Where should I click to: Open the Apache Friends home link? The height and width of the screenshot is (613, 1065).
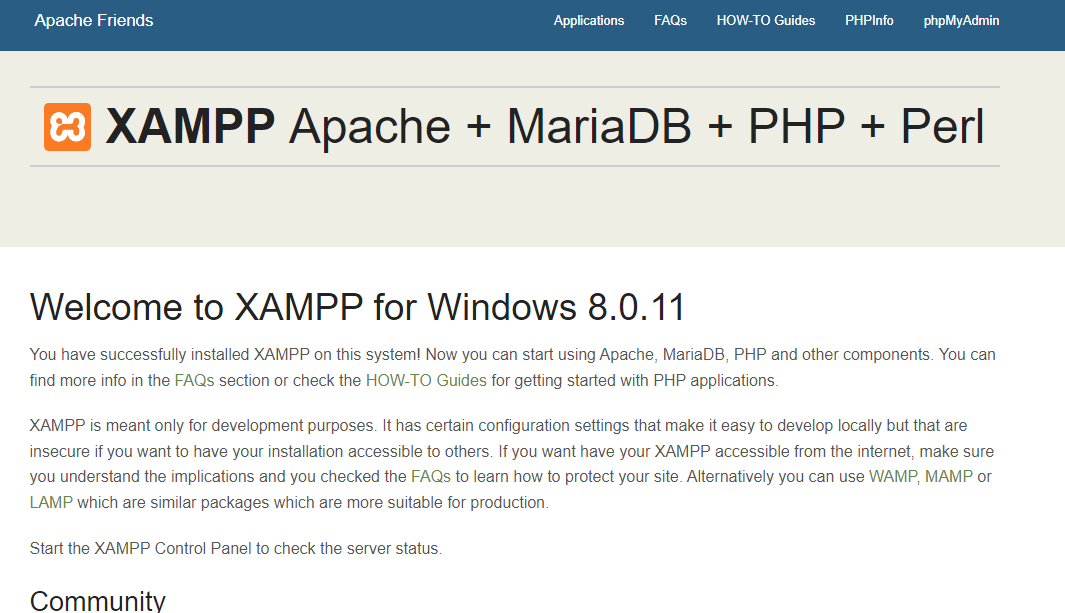click(94, 20)
